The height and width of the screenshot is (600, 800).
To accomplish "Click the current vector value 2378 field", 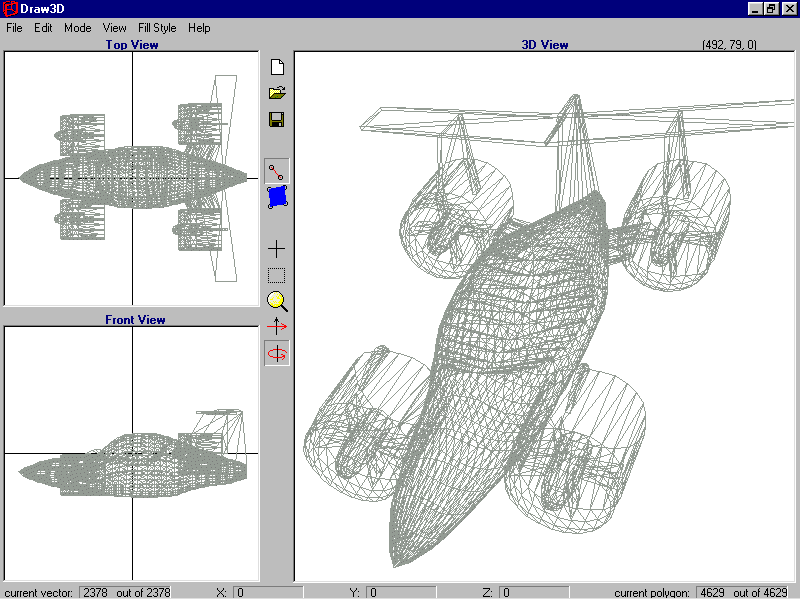I will 126,592.
